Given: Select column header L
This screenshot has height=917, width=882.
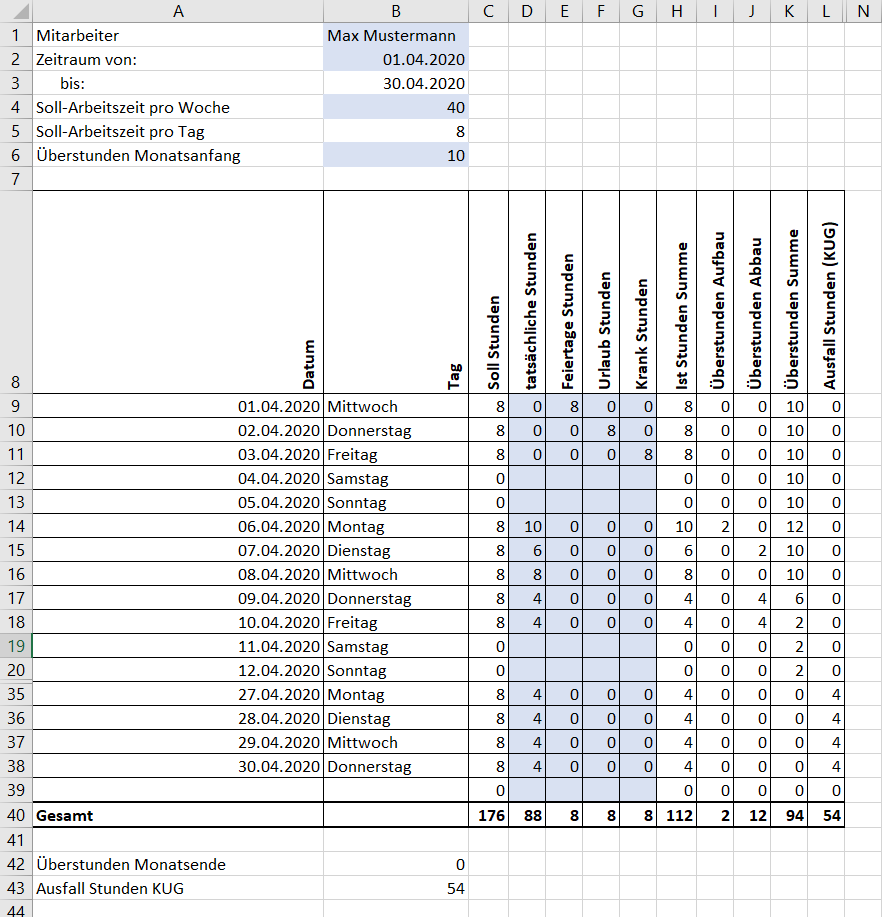Looking at the screenshot, I should pos(826,11).
